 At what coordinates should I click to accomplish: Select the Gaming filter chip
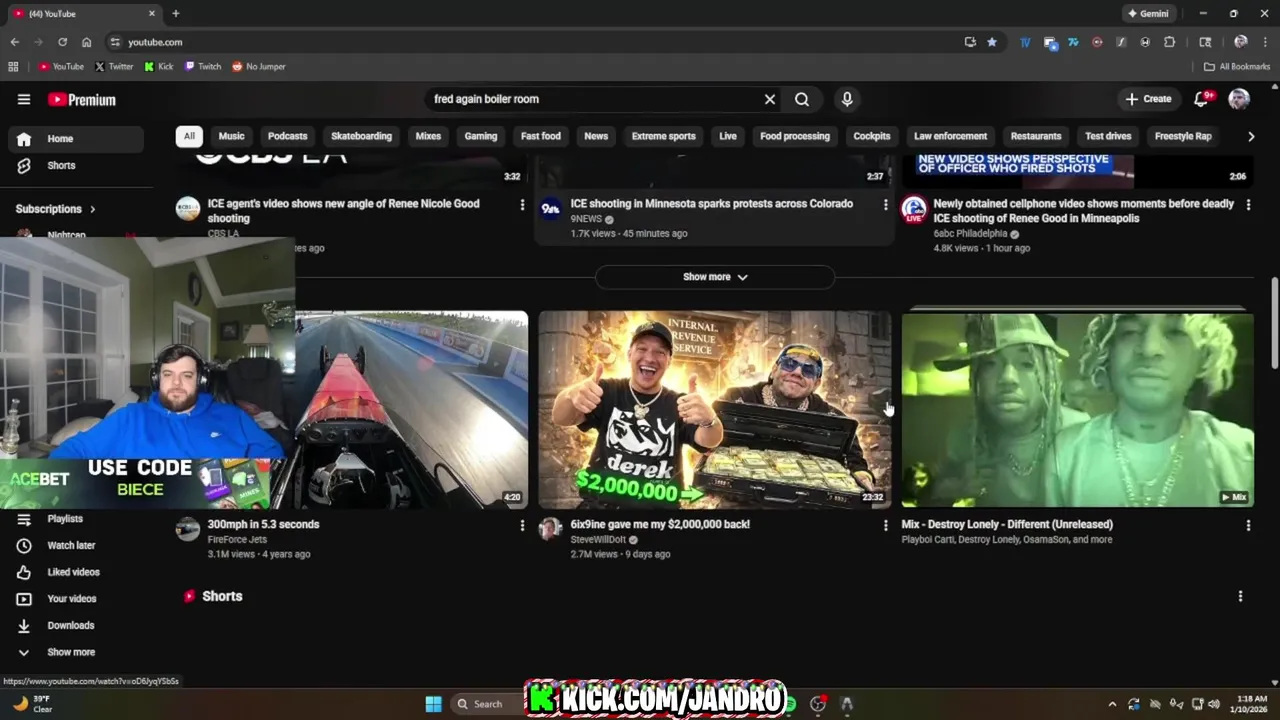point(481,136)
